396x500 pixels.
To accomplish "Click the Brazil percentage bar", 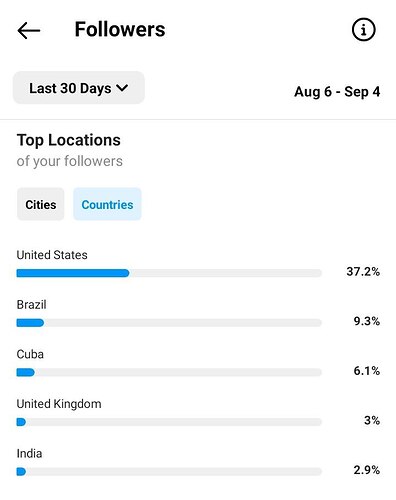I will tap(169, 323).
